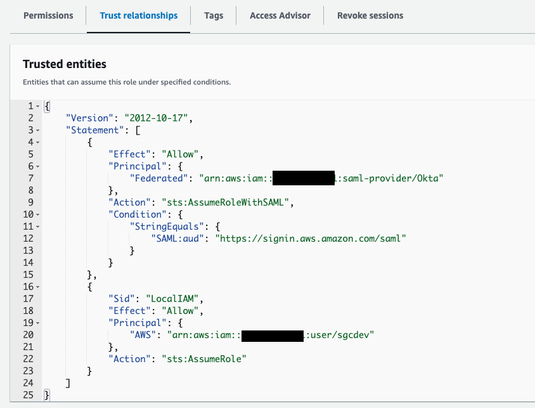535x408 pixels.
Task: Click the signin.aws.amazon.com/saml URL value
Action: coord(310,238)
